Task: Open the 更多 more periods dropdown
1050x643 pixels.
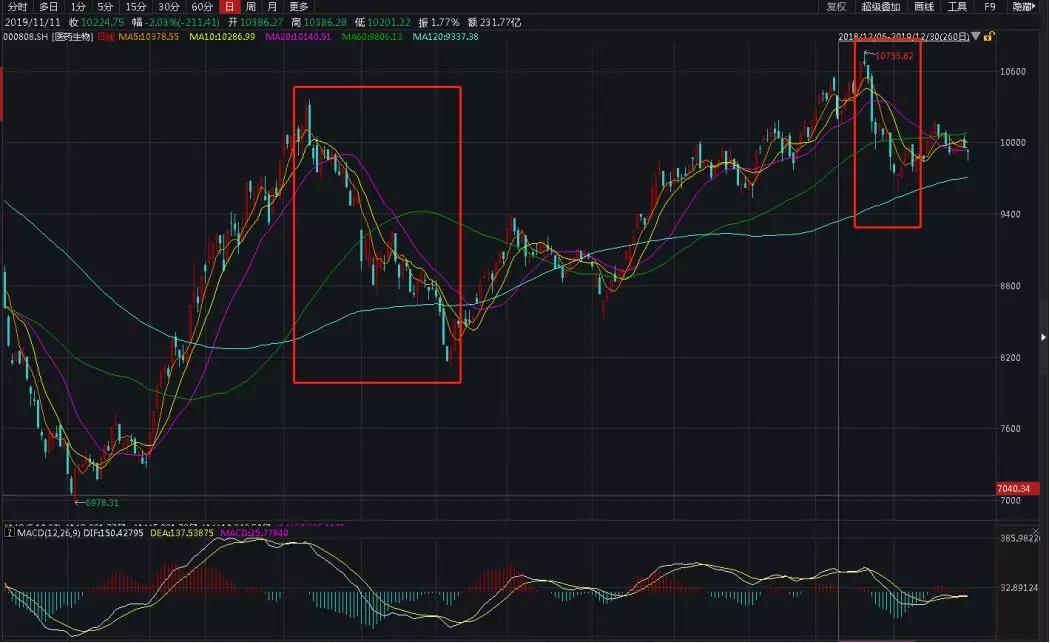Action: [x=299, y=7]
